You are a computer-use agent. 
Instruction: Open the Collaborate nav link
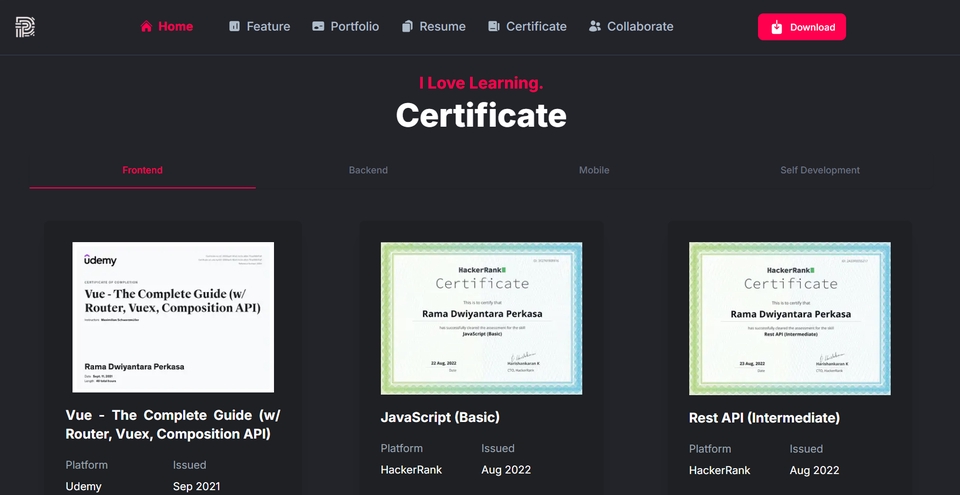click(x=631, y=26)
